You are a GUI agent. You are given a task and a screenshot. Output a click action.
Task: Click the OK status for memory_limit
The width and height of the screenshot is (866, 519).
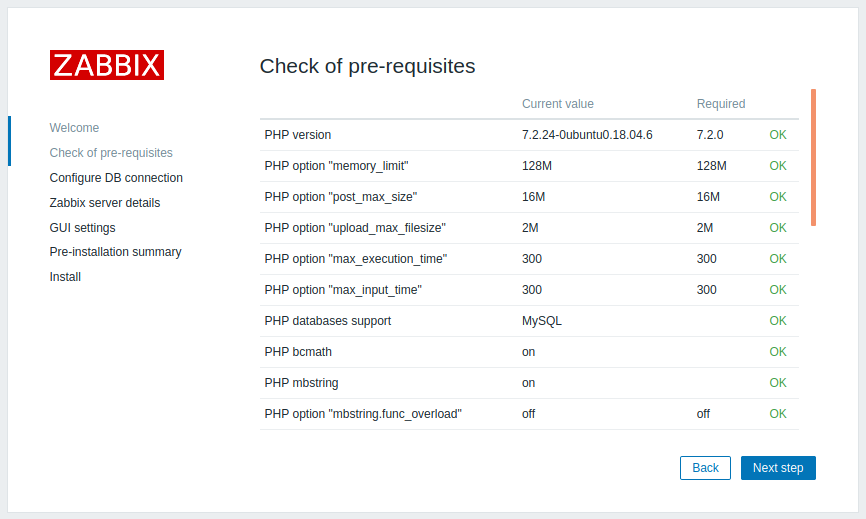[x=778, y=166]
